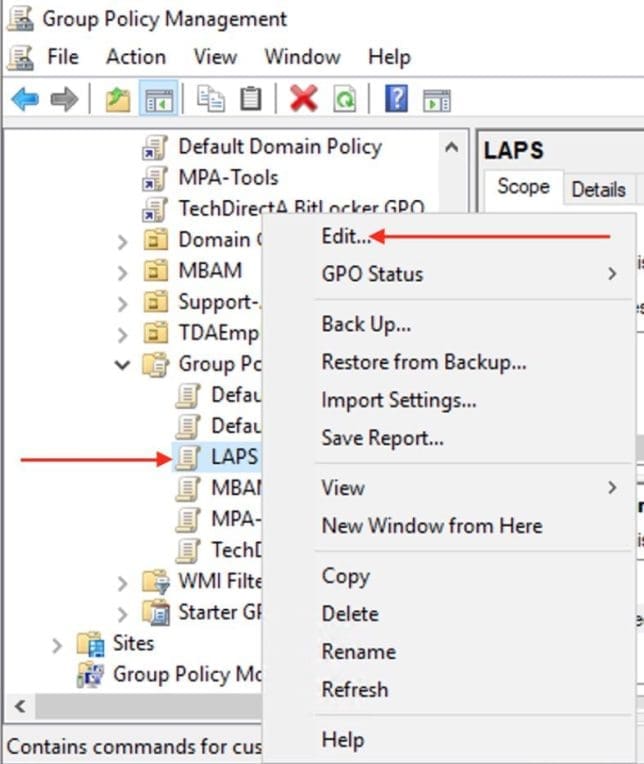
Task: Click the Starter GPOs folder icon
Action: (156, 612)
